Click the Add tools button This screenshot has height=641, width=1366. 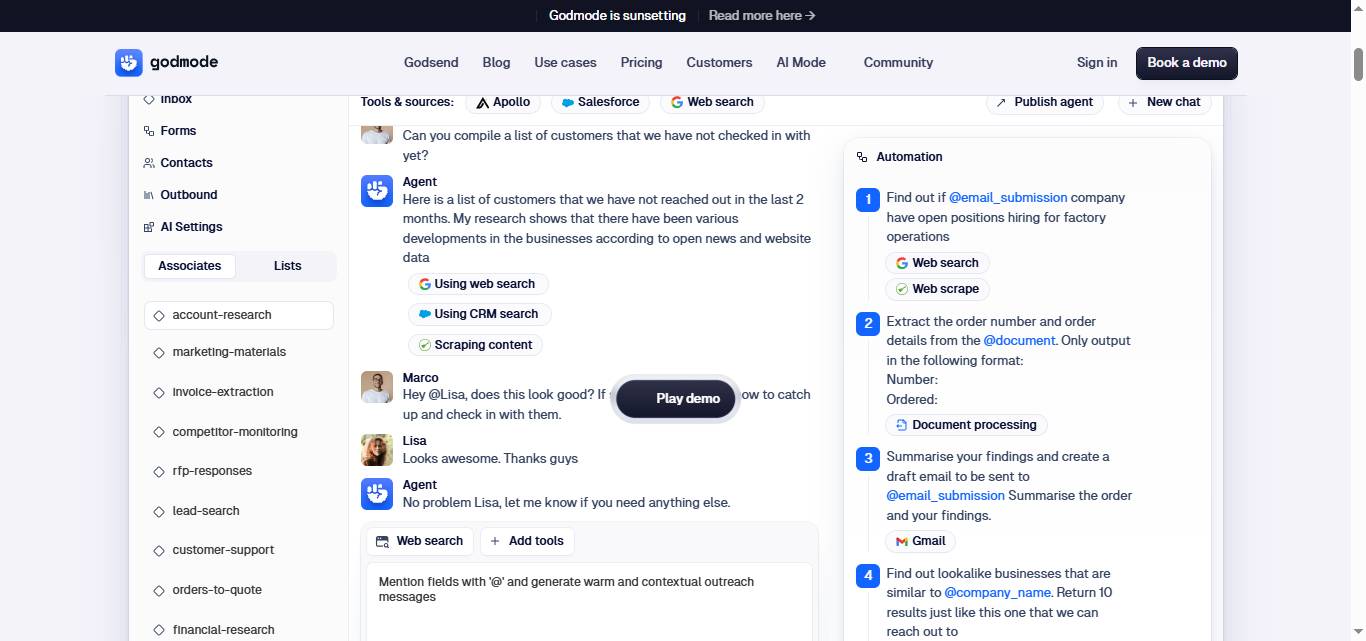(x=527, y=541)
